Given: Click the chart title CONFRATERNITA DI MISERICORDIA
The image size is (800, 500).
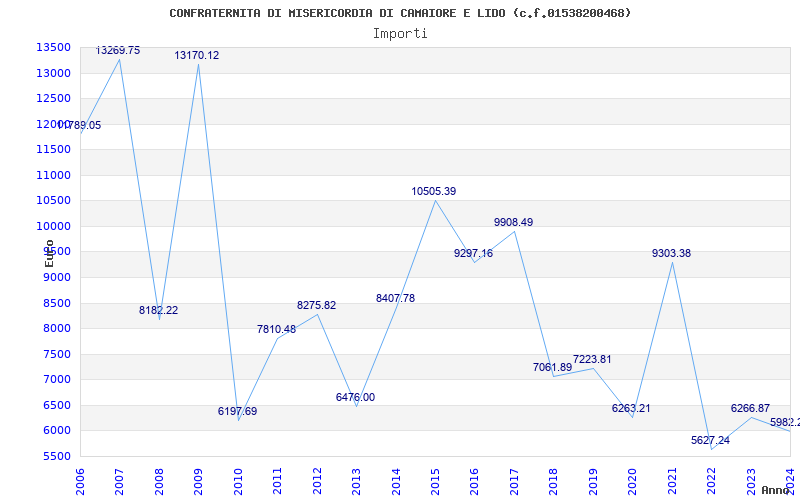Looking at the screenshot, I should [400, 13].
